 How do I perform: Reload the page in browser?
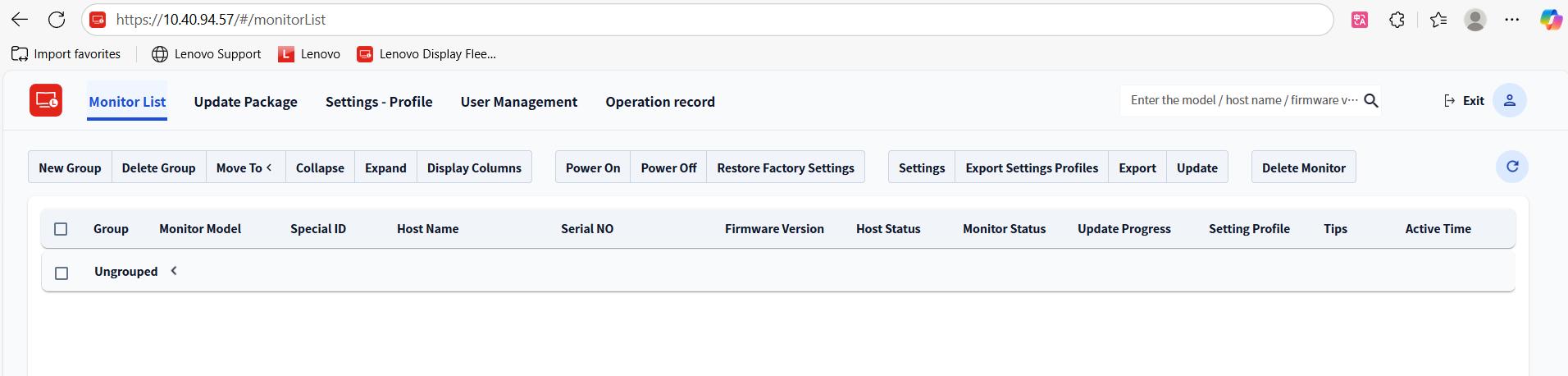(57, 20)
